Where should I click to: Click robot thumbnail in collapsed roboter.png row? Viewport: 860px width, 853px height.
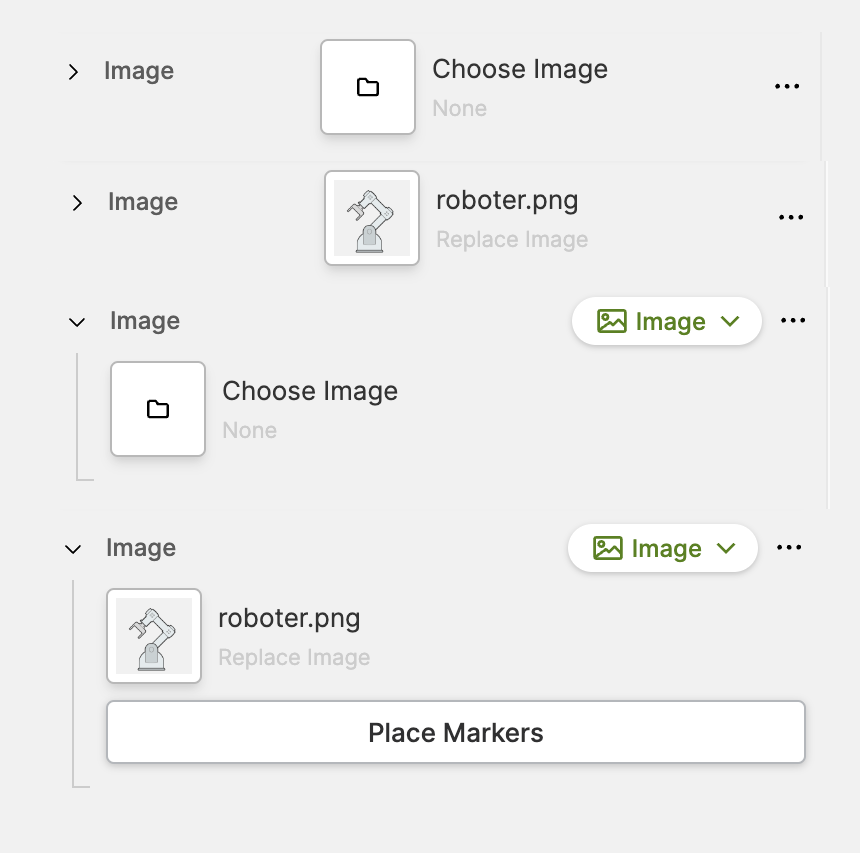point(372,218)
